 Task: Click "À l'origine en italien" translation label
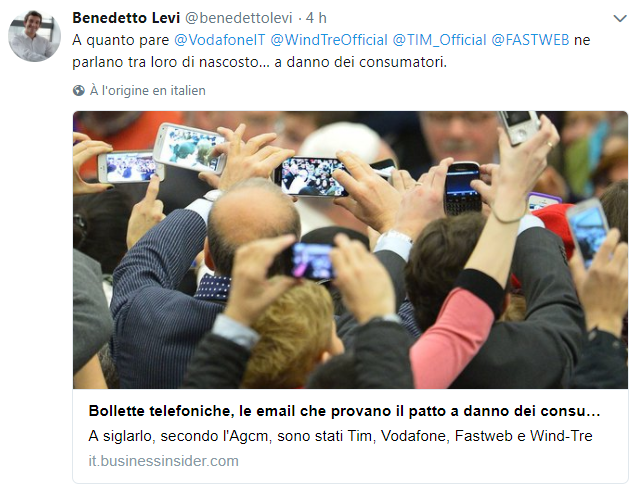click(148, 90)
